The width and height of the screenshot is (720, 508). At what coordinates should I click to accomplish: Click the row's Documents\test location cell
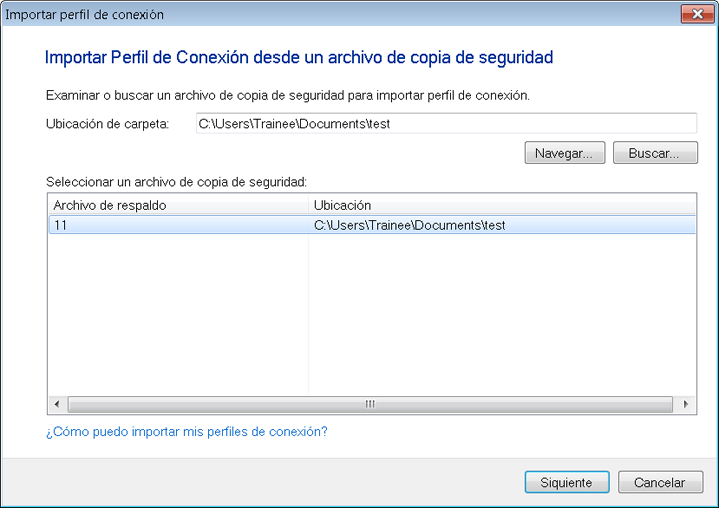coord(409,226)
